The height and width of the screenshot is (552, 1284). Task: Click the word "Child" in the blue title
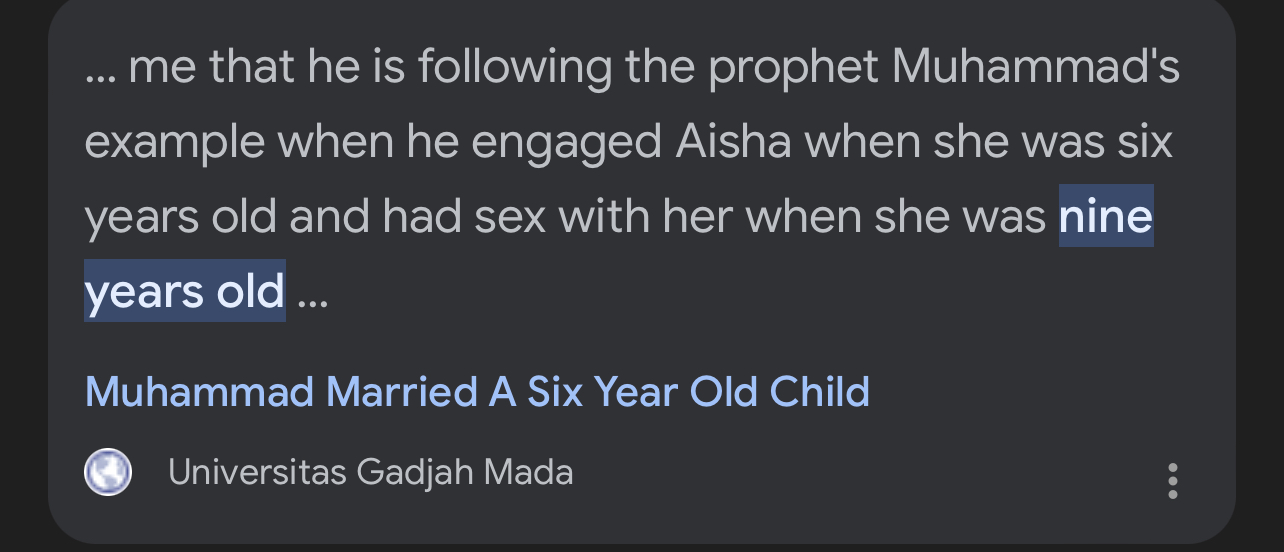(819, 392)
